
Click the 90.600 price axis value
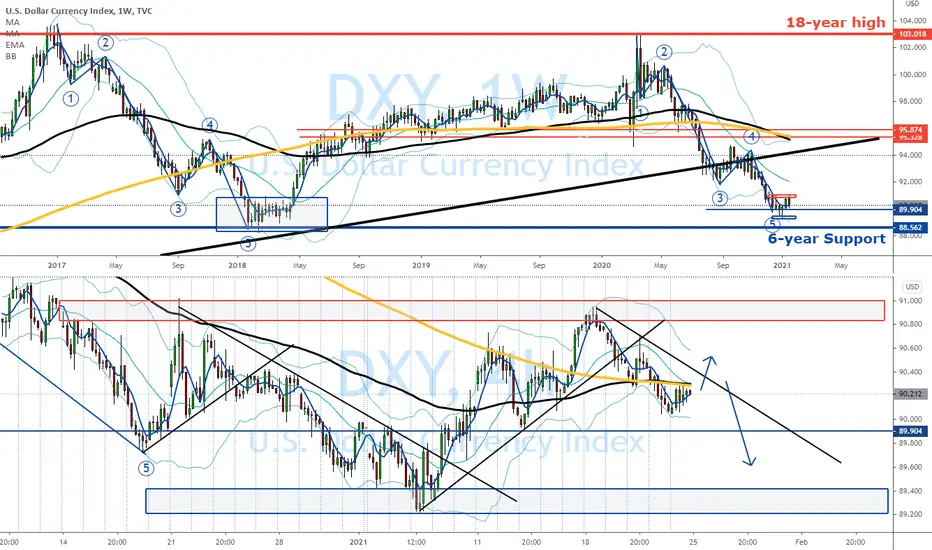pyautogui.click(x=912, y=348)
